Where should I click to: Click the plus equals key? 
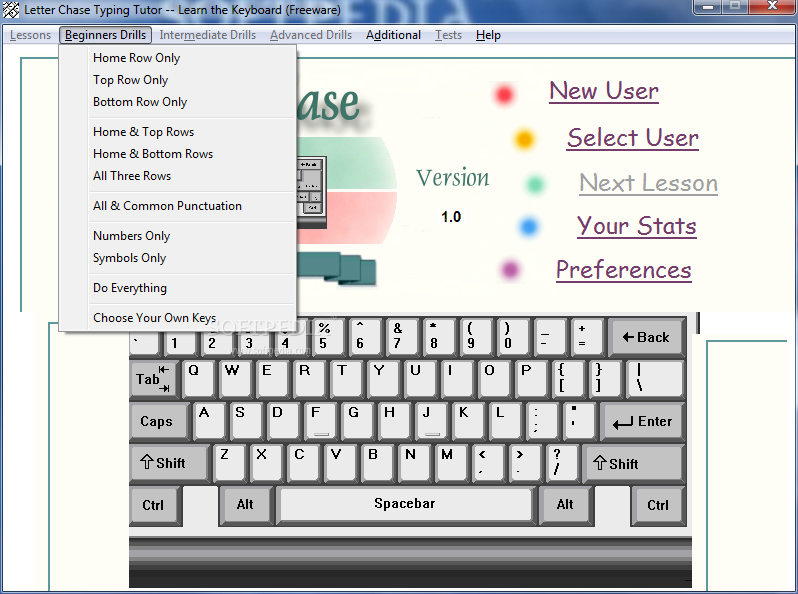pyautogui.click(x=587, y=336)
